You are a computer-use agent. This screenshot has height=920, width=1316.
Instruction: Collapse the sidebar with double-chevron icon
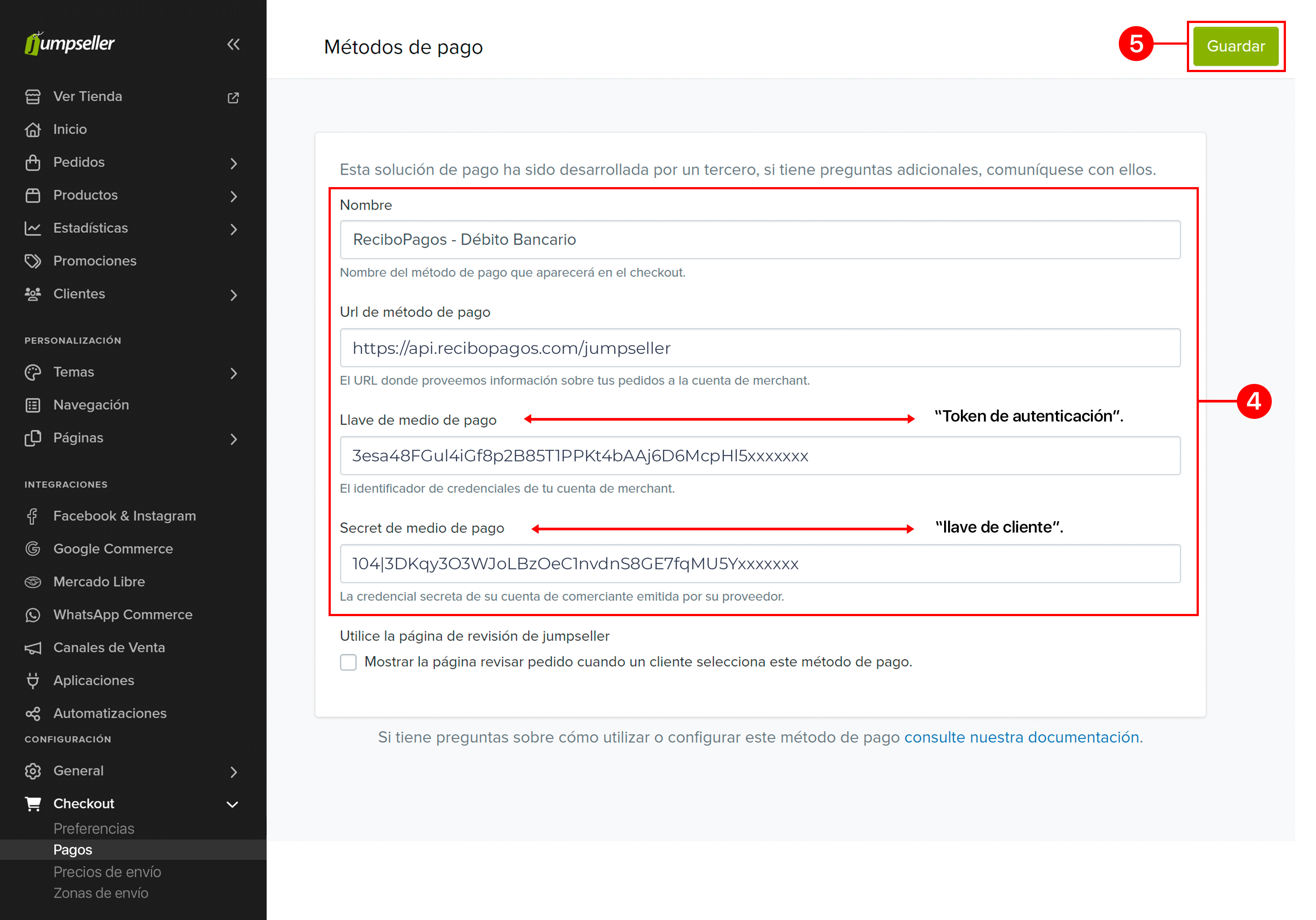coord(233,44)
